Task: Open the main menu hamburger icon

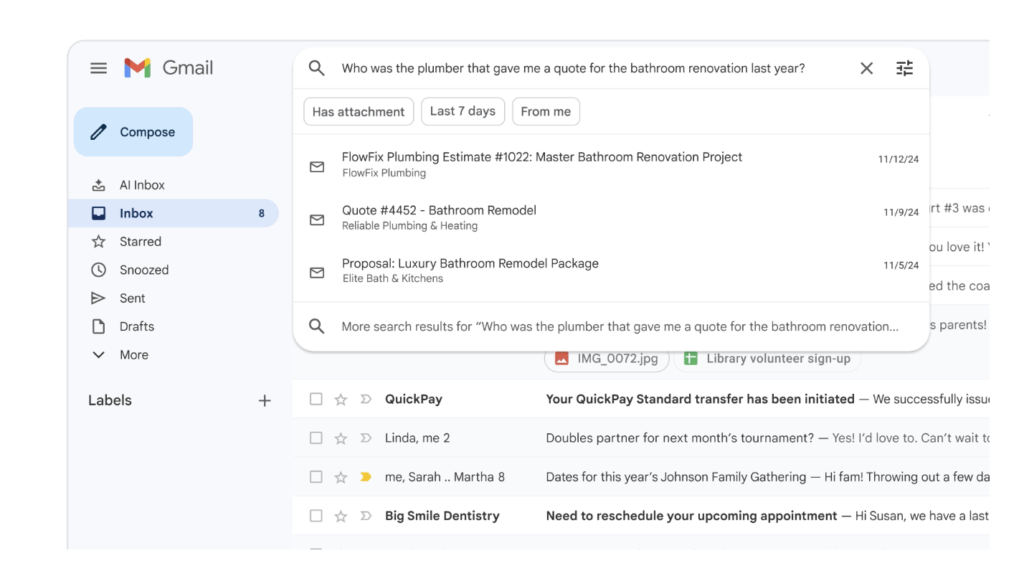Action: tap(99, 68)
